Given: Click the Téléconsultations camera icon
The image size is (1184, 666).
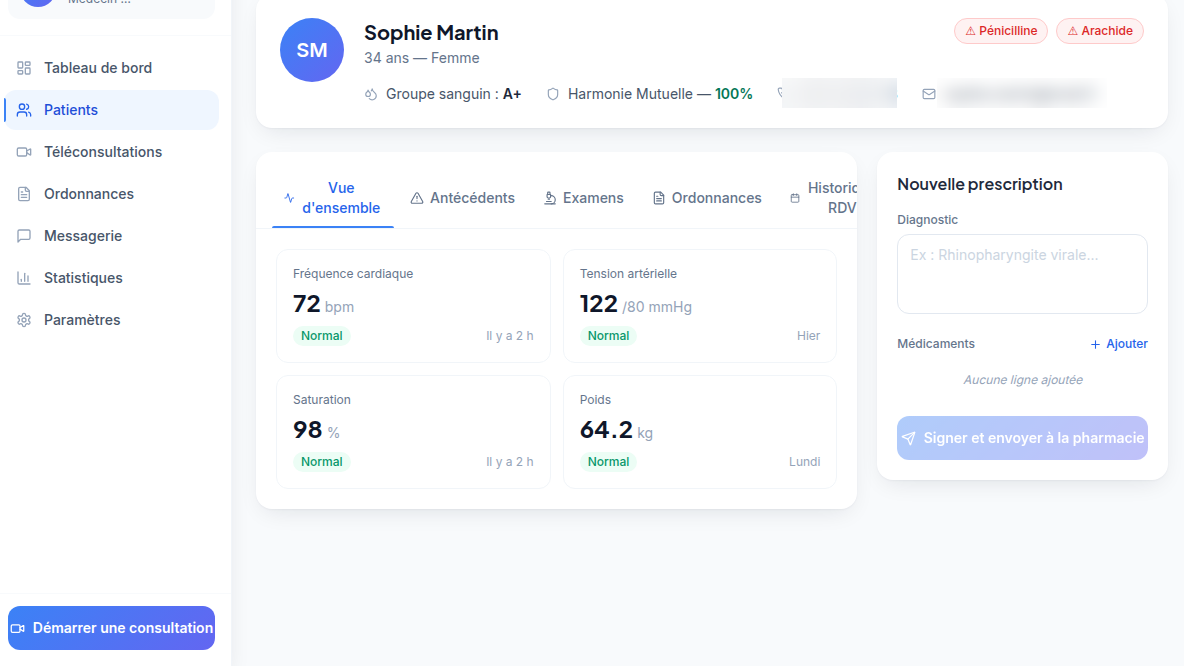Looking at the screenshot, I should pos(24,152).
